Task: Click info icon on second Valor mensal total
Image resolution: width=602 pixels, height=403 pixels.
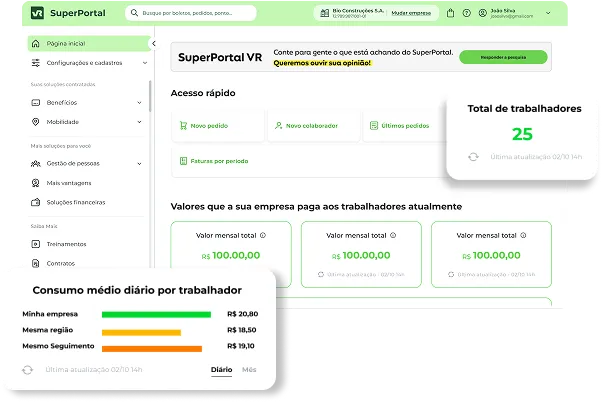Action: [x=393, y=235]
